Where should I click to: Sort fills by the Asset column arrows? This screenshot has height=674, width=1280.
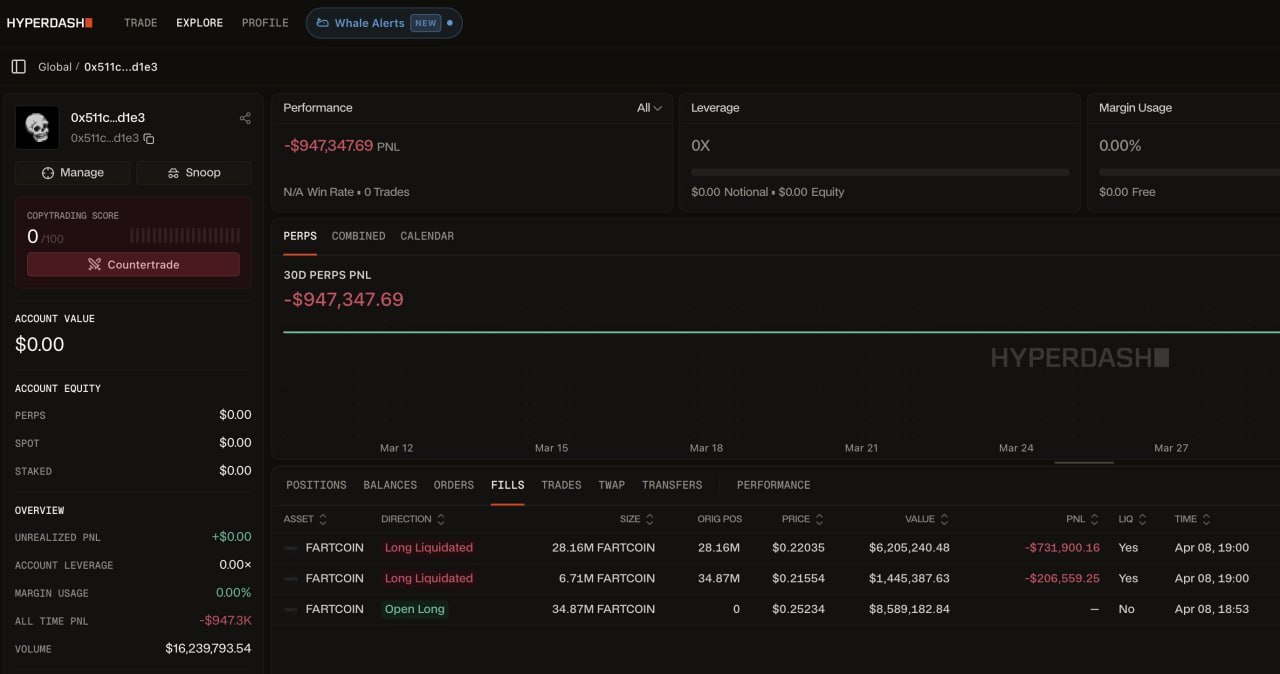click(323, 519)
